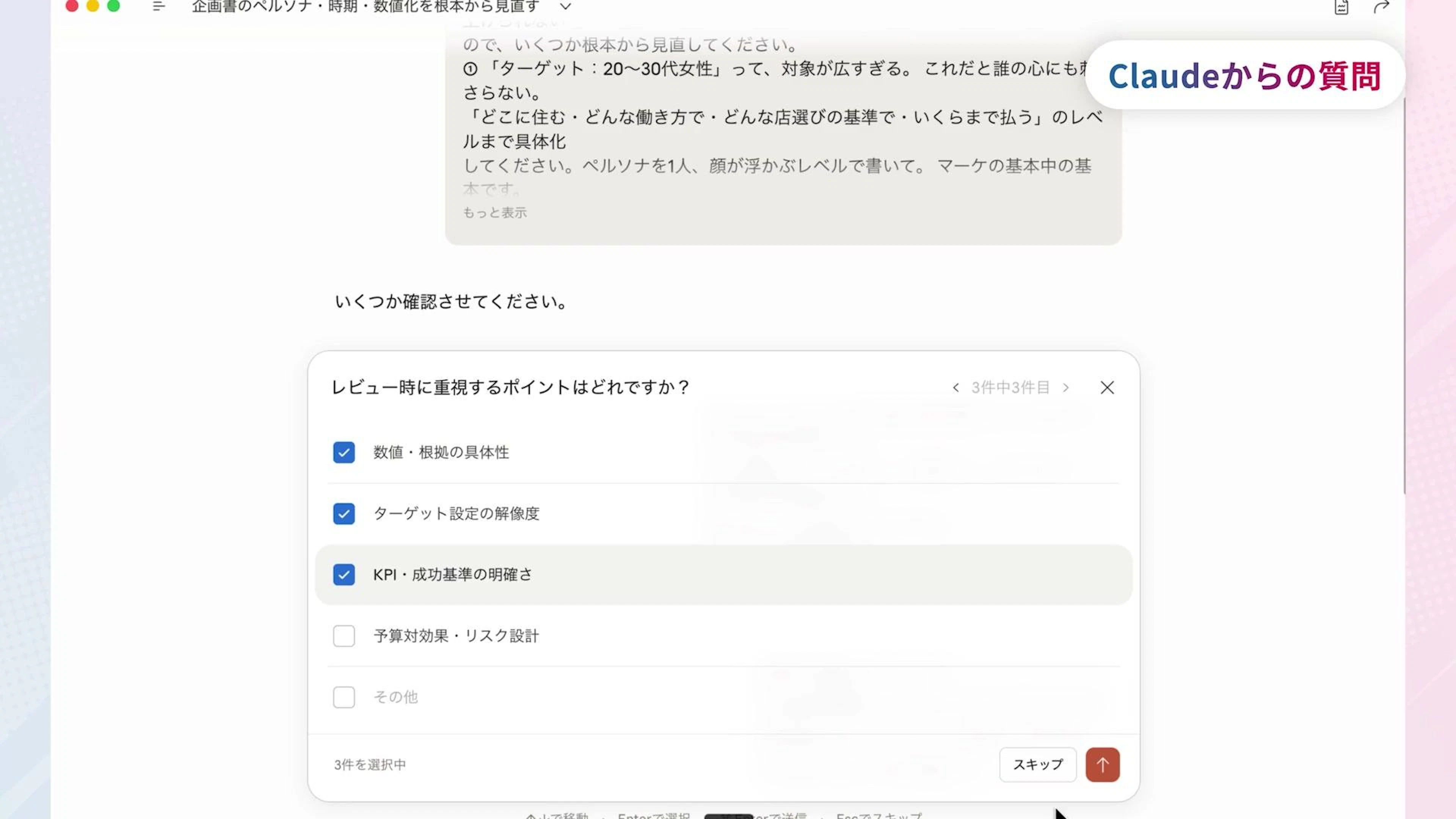Go to the previous question with the left chevron

[956, 388]
